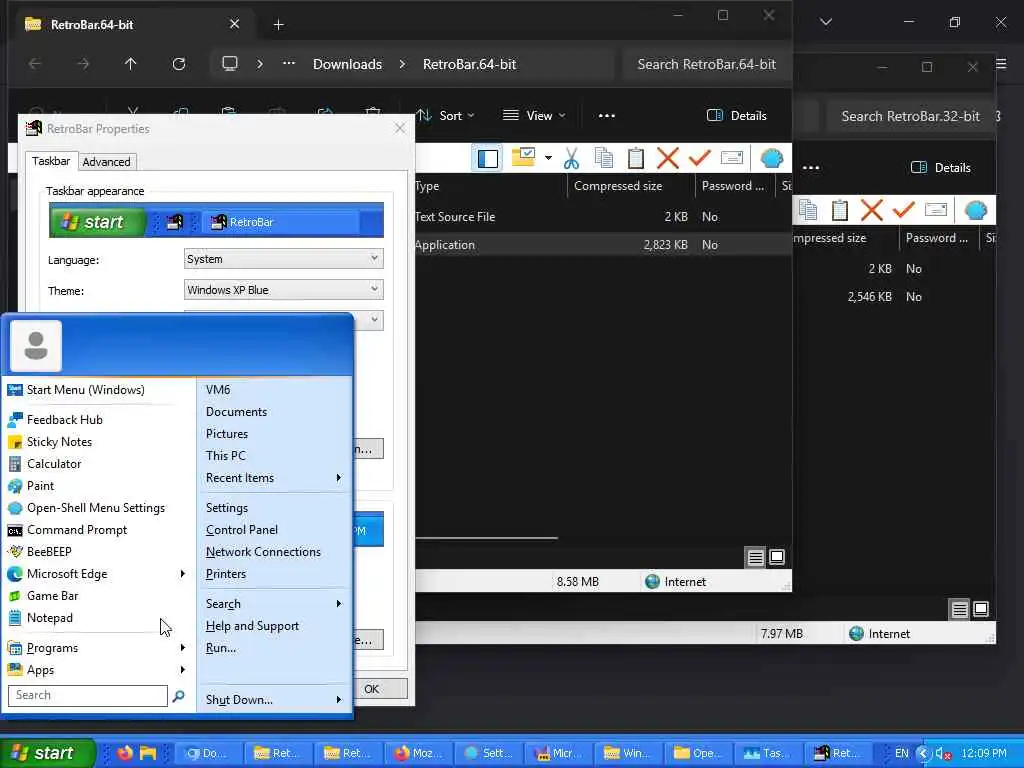
Task: Click the red X Delete icon in the 64-bit window toolbar
Action: tap(667, 158)
